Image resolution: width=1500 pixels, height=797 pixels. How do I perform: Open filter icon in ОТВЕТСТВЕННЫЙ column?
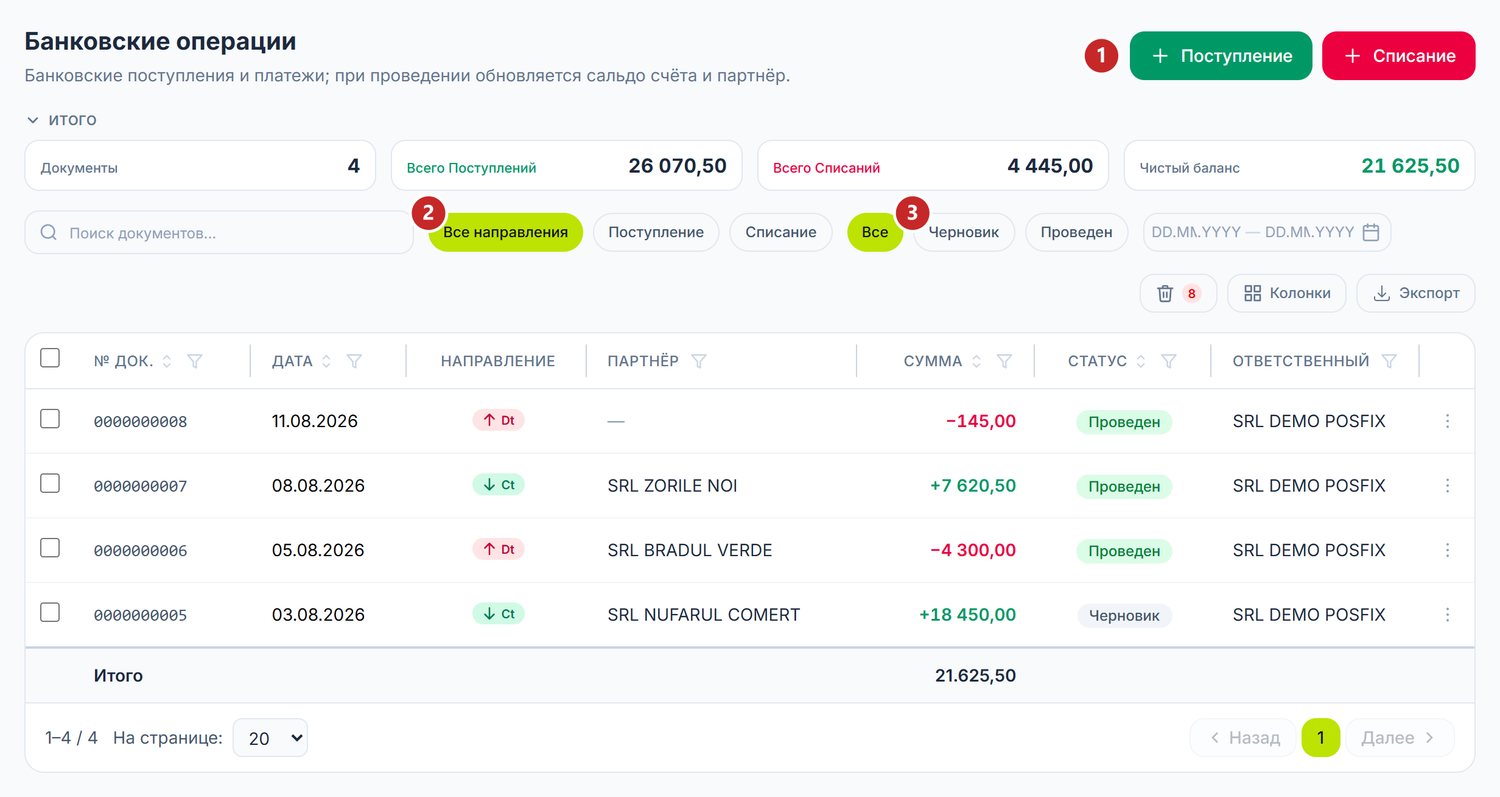1389,361
